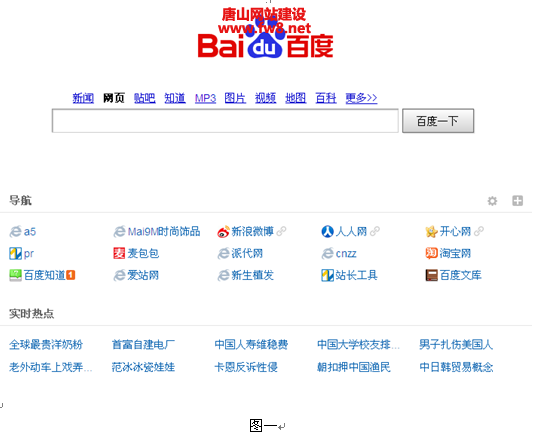Click the link chain icon beside 新浪微博

pyautogui.click(x=281, y=231)
